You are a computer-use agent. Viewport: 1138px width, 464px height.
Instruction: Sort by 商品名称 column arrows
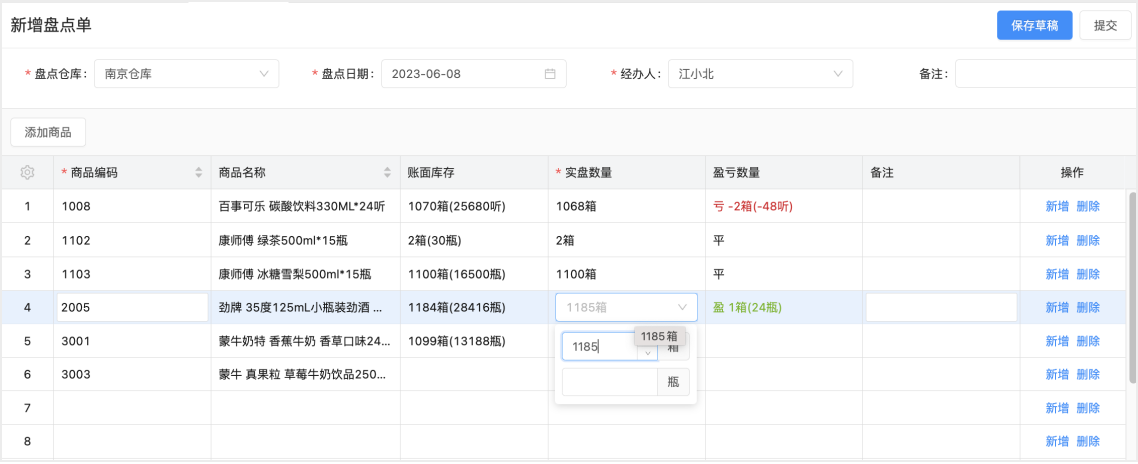click(388, 172)
